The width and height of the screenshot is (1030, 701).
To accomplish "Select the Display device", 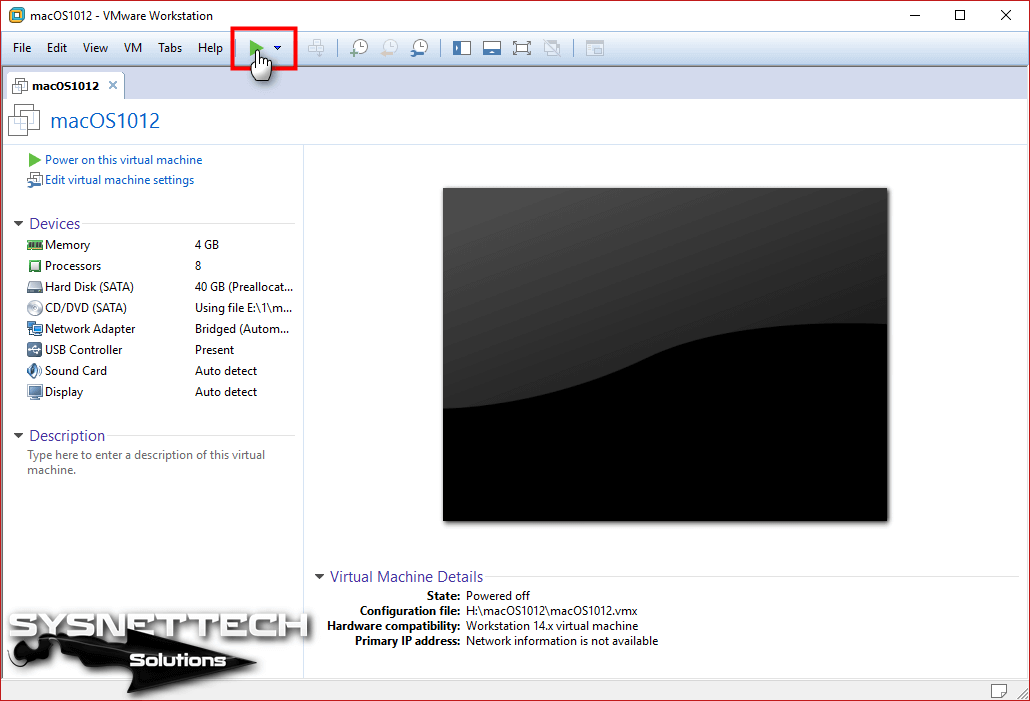I will coord(160,392).
